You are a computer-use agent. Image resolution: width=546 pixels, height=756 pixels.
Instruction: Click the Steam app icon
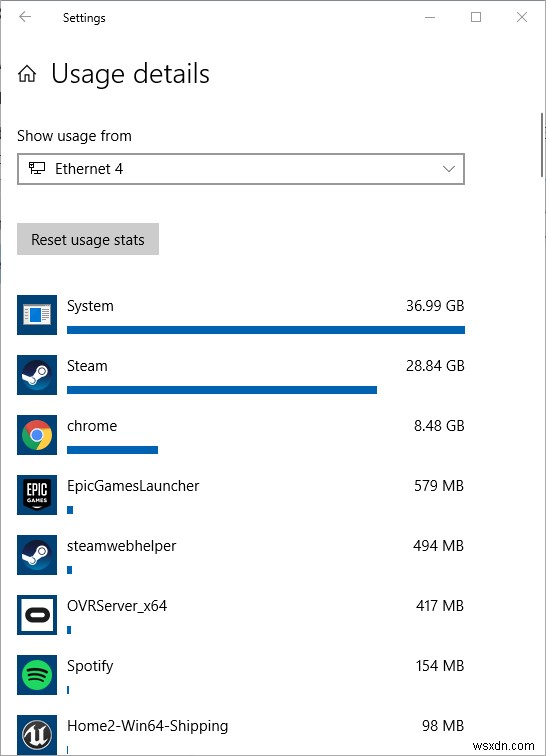click(37, 375)
